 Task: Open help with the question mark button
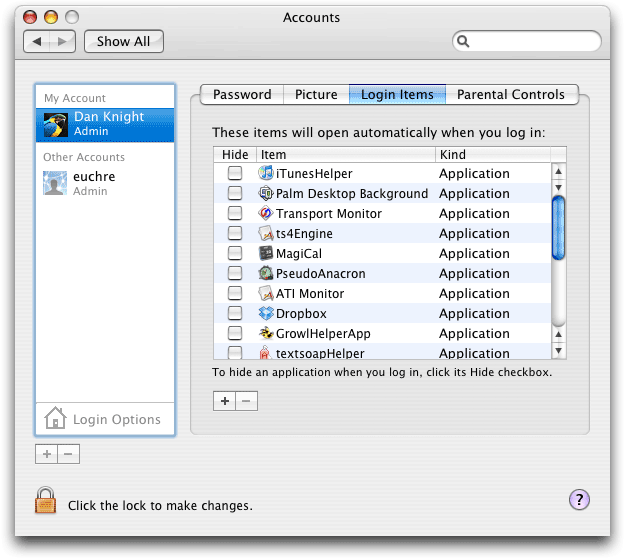coord(579,500)
